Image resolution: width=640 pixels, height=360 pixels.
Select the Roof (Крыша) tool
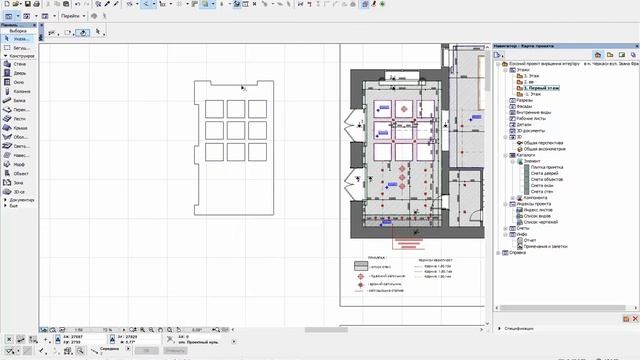point(16,128)
